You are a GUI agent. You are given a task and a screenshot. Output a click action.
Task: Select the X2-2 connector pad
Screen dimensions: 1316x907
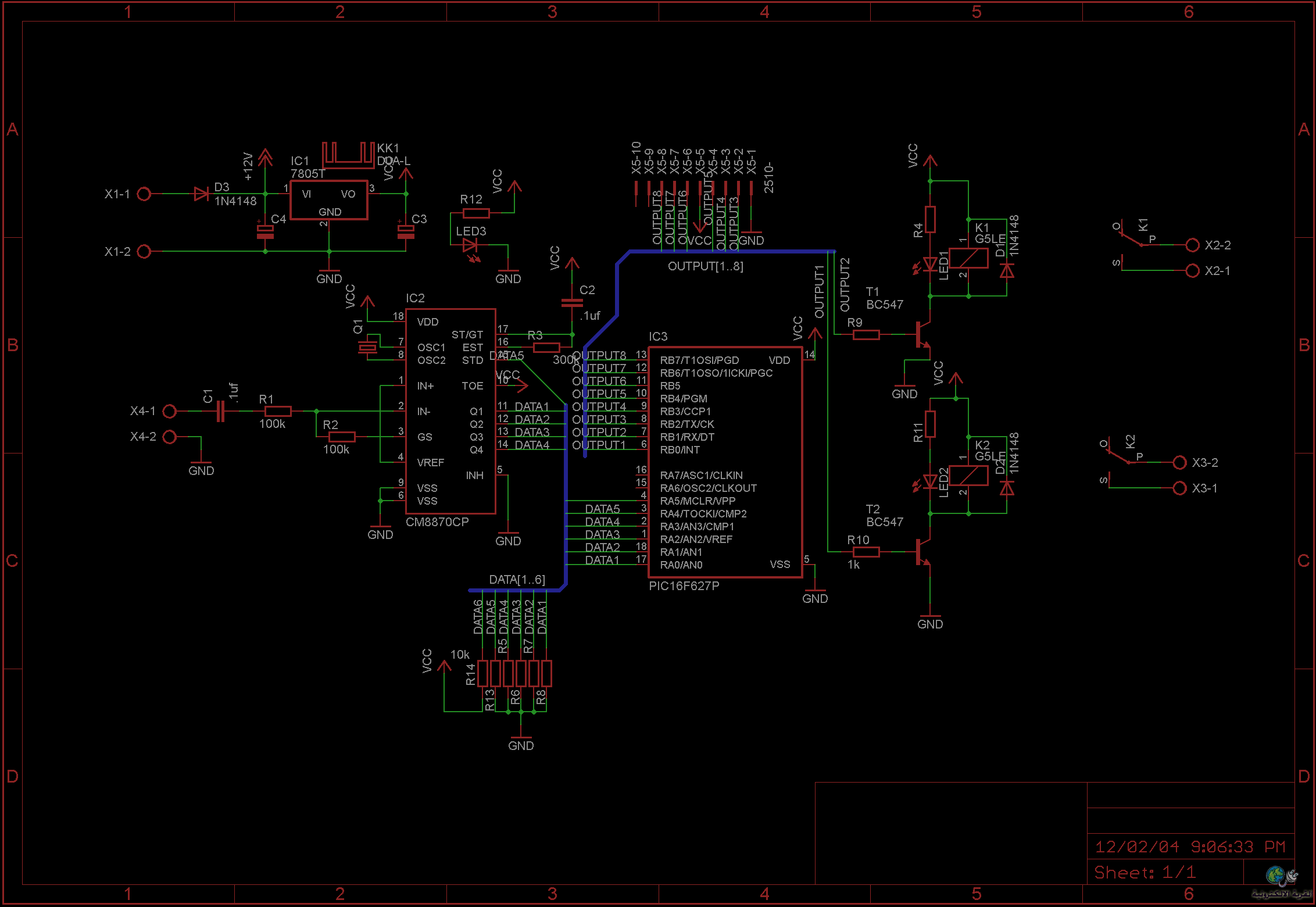click(x=1193, y=245)
